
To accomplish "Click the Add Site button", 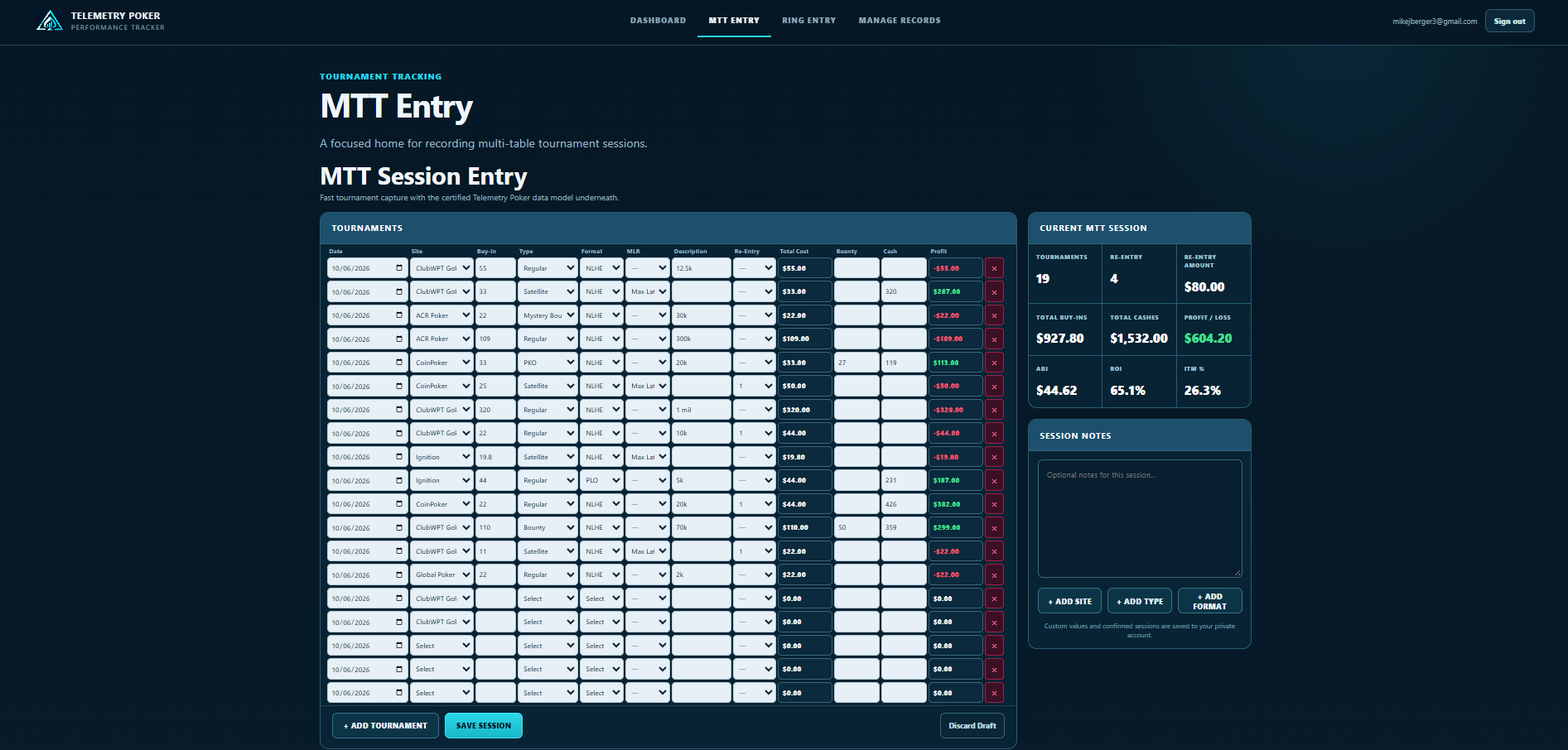I will (1069, 601).
